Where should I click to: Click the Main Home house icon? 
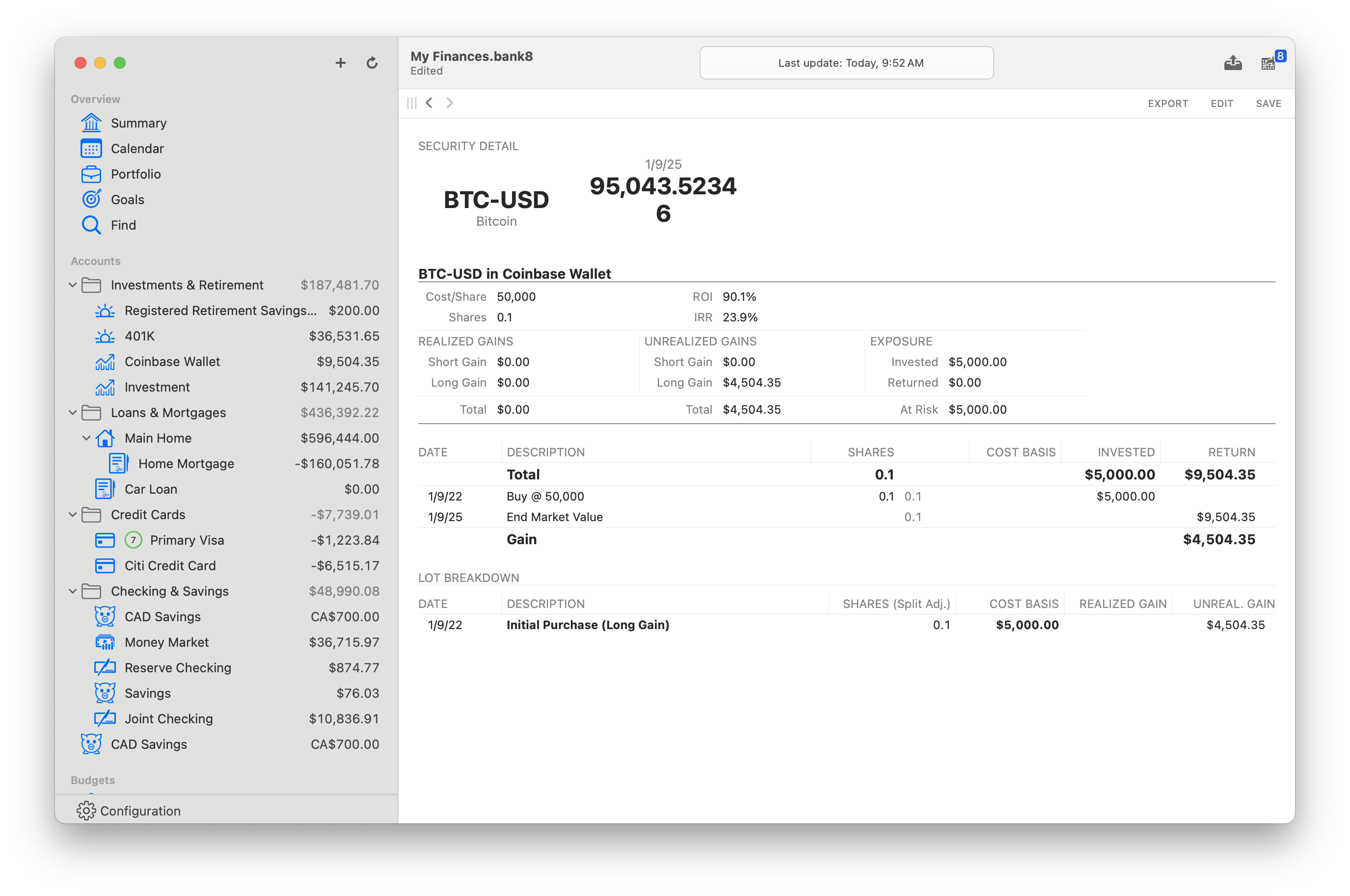[105, 438]
